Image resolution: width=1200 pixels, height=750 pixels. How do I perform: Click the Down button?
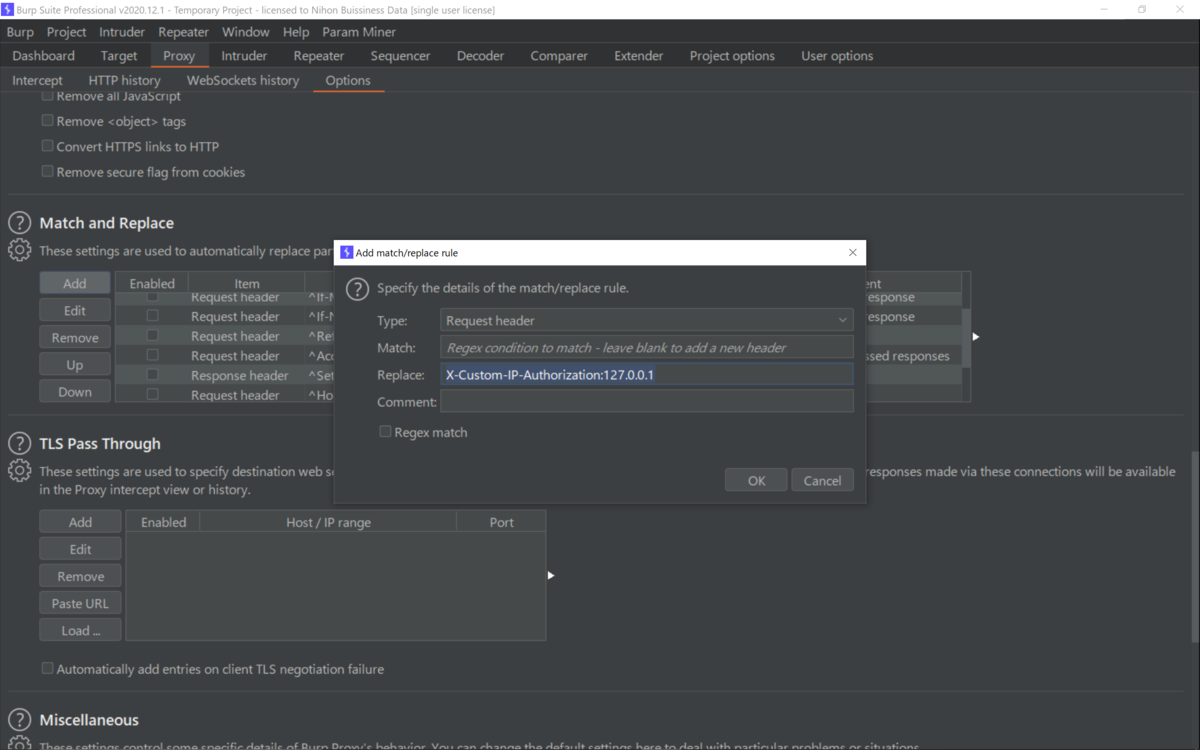click(75, 392)
